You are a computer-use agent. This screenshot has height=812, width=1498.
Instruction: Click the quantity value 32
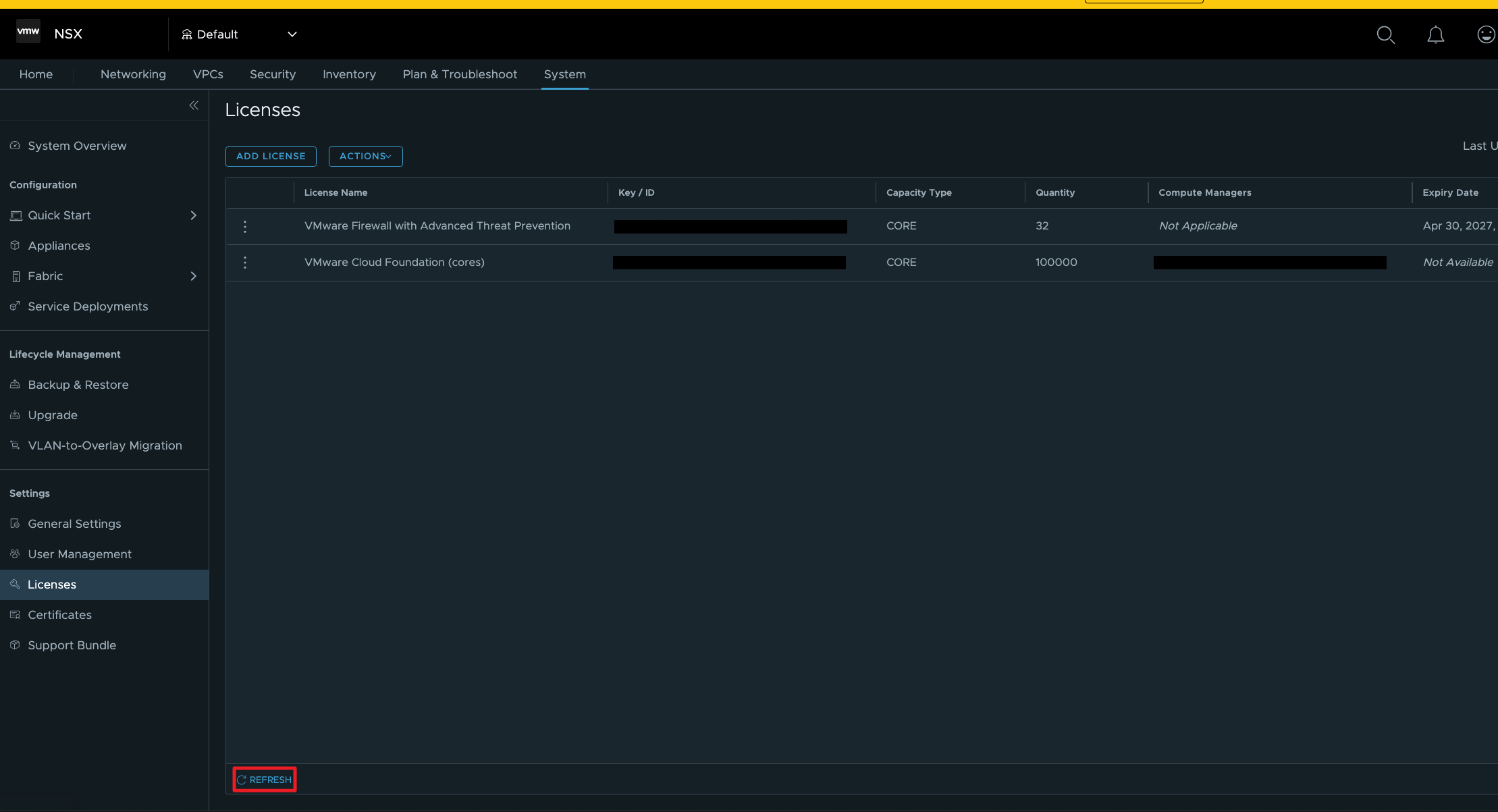pyautogui.click(x=1042, y=226)
